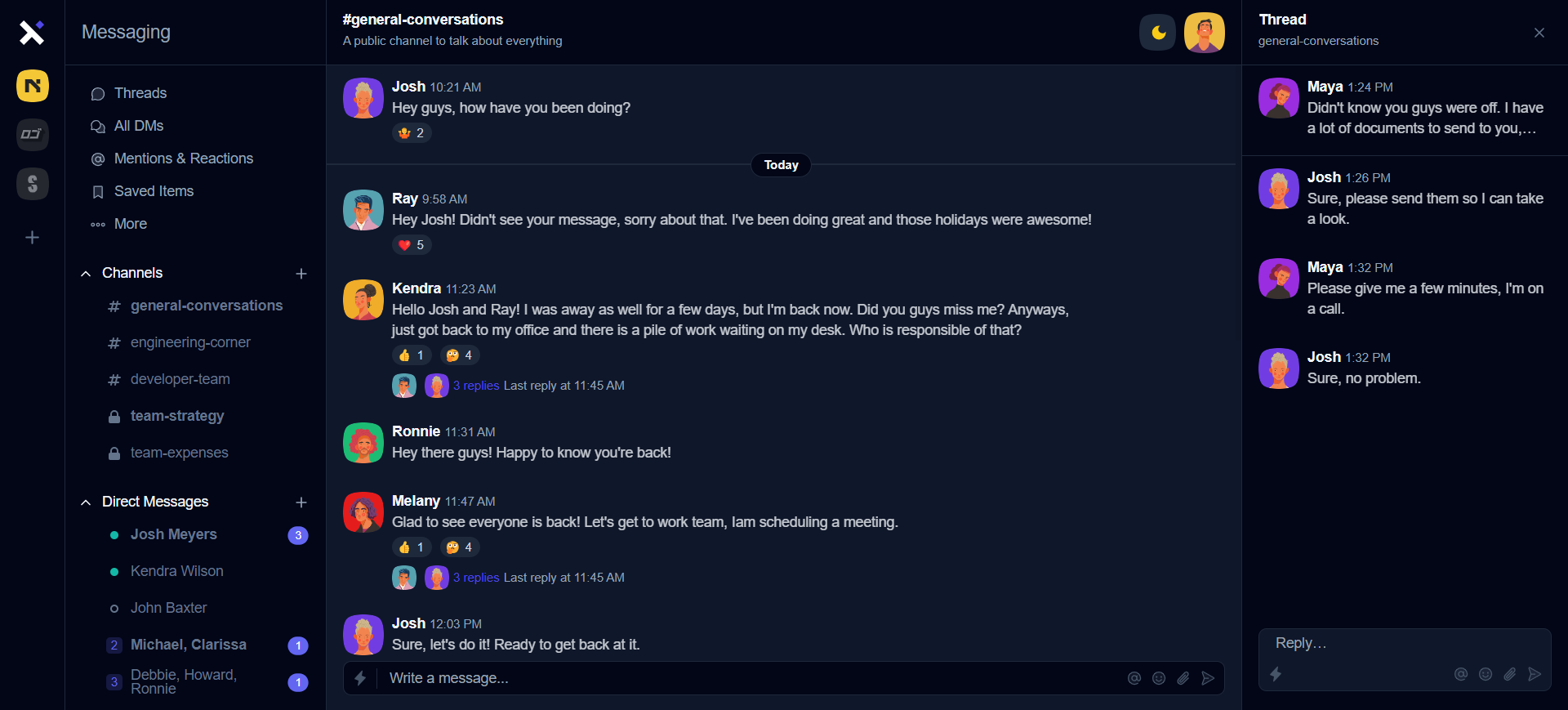Expand the More menu in the sidebar
1568x710 pixels.
[130, 224]
